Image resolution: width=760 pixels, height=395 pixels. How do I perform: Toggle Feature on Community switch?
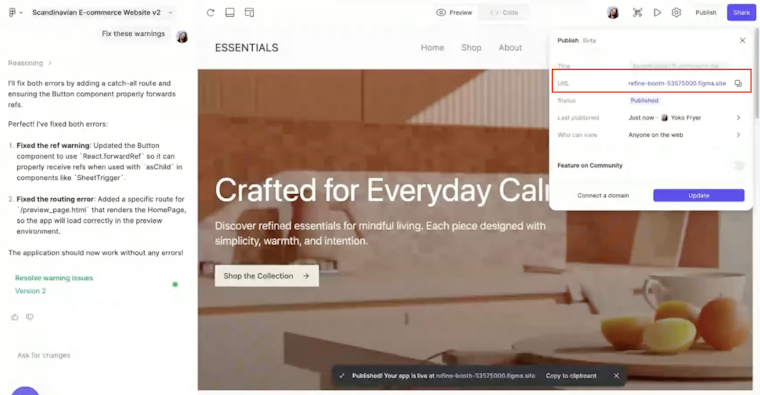click(x=739, y=166)
